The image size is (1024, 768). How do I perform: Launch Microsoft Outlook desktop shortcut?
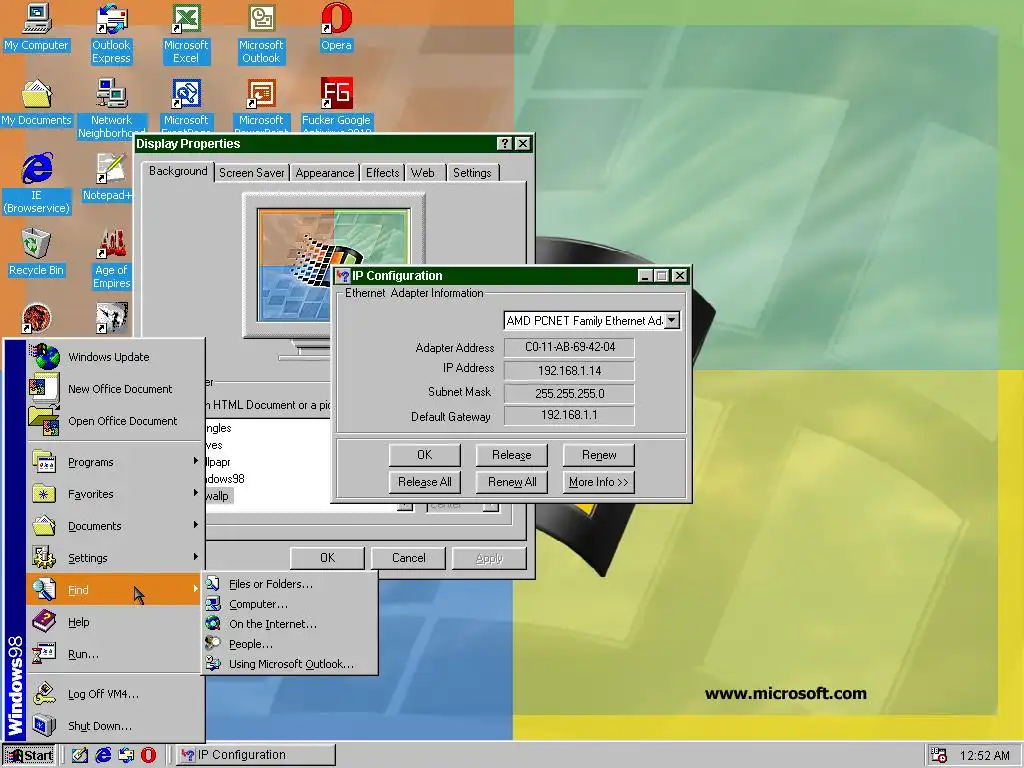click(261, 33)
